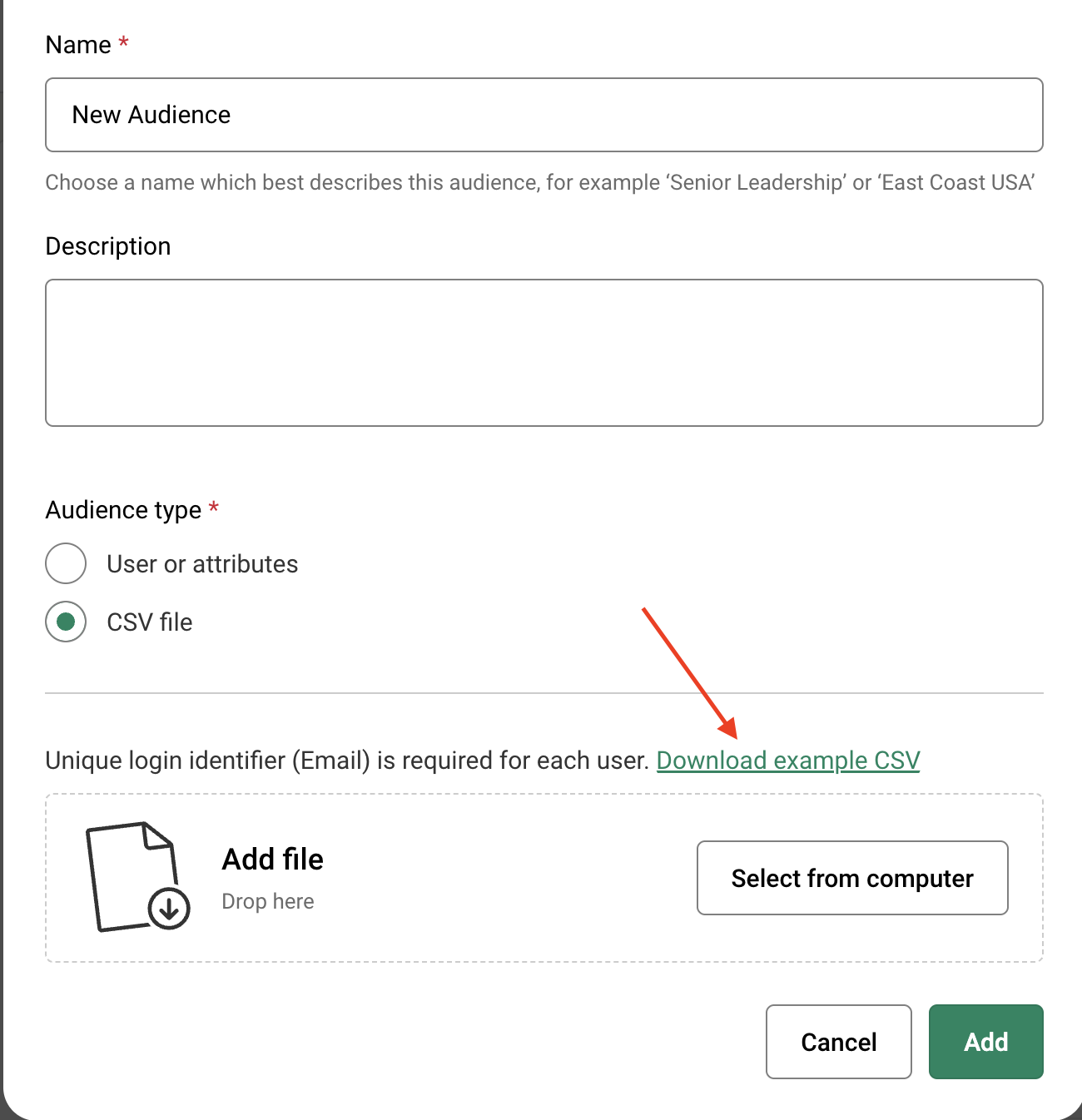Cancel the new audience dialog
Screen dimensions: 1082x1120
pos(838,1042)
